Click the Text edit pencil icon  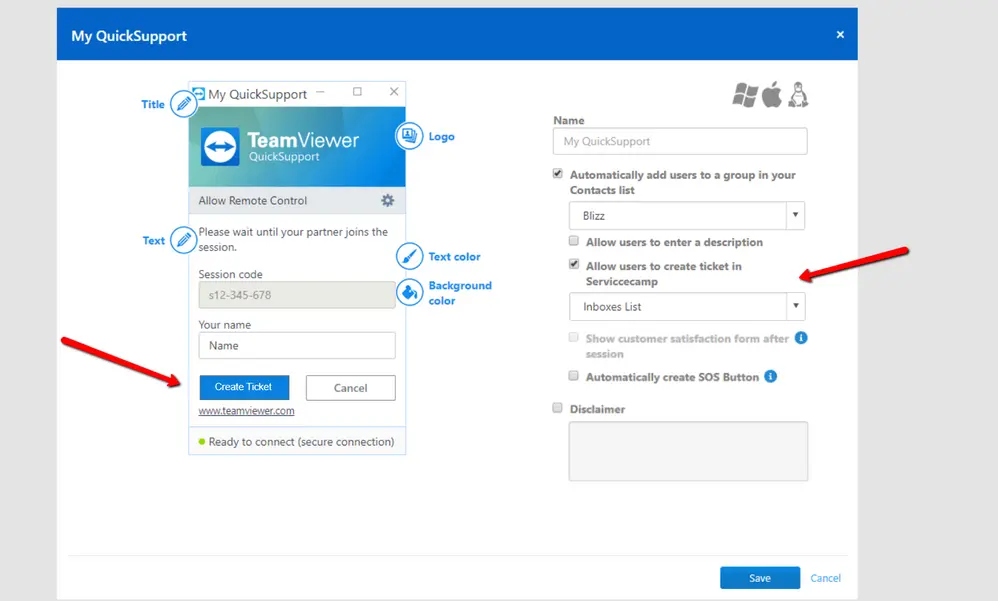tap(183, 240)
